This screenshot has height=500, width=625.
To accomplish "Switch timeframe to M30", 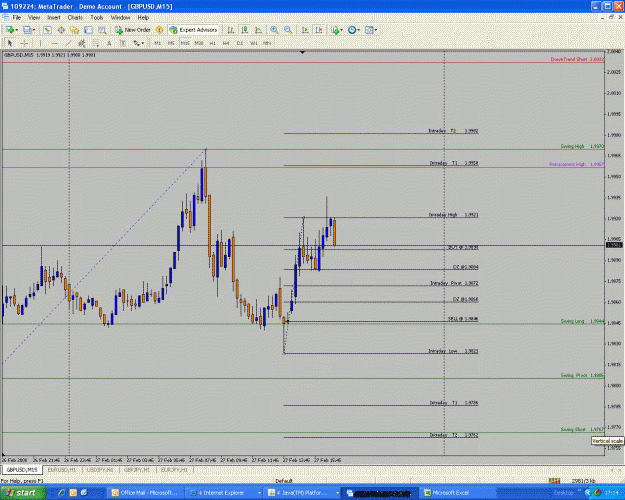I will pyautogui.click(x=199, y=43).
